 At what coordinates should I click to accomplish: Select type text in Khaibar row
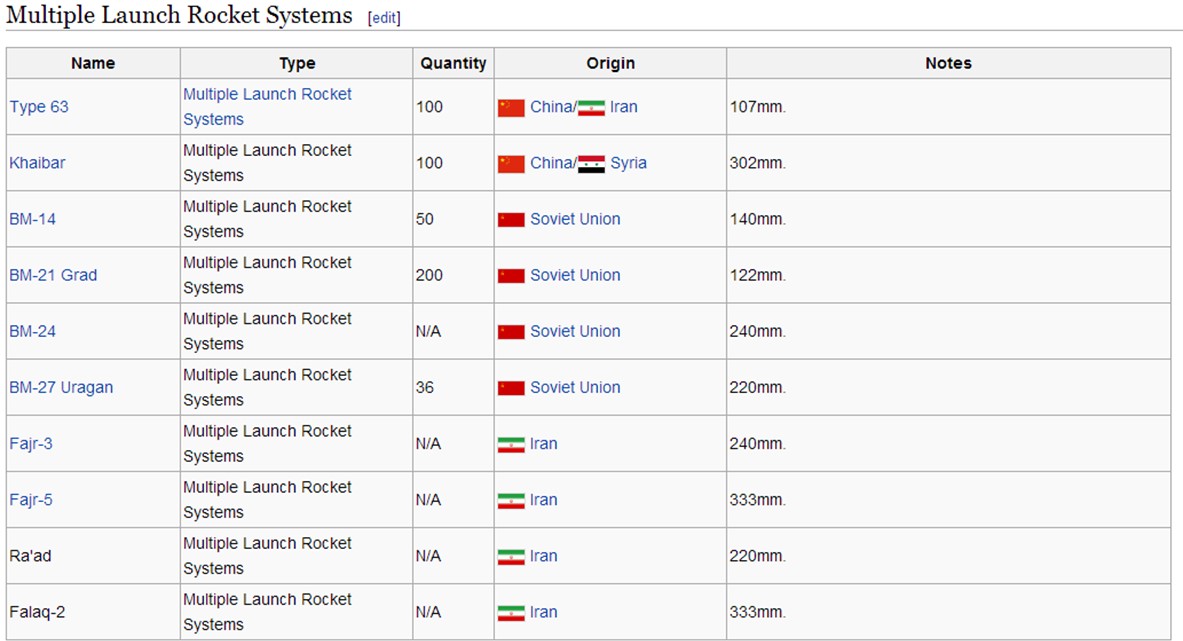coord(267,163)
